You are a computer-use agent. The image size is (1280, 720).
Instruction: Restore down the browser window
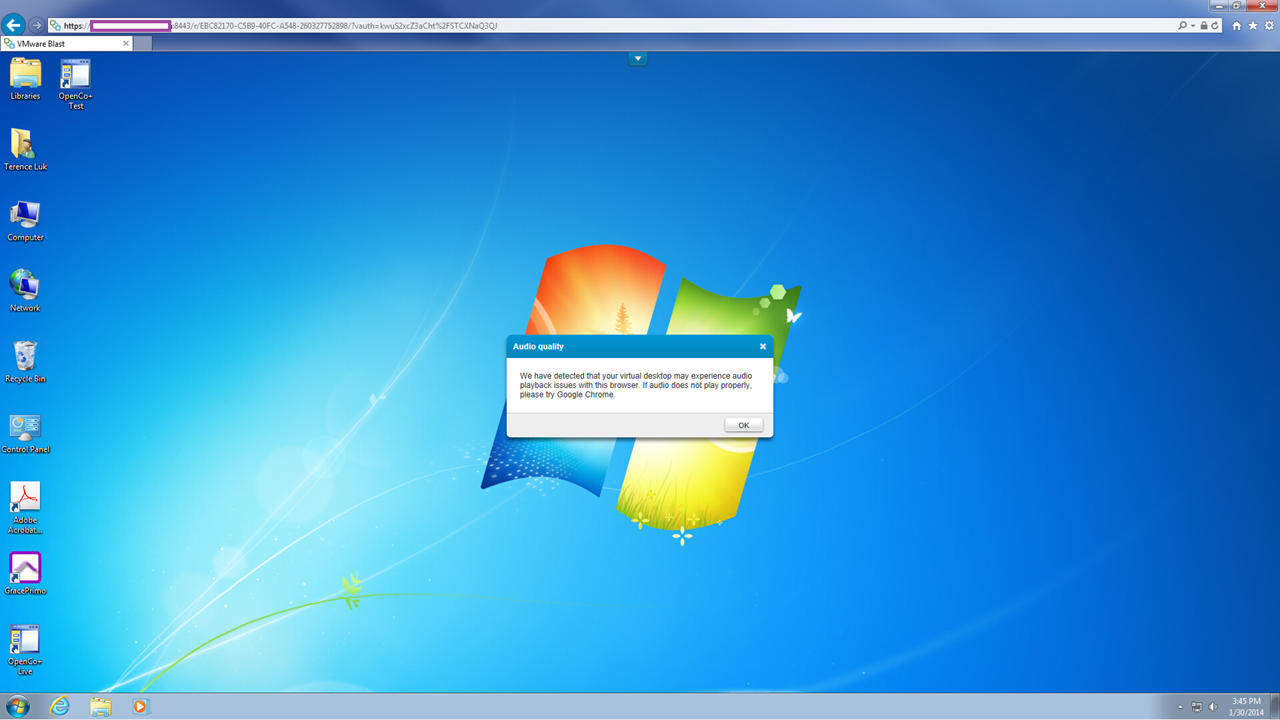pos(1238,5)
